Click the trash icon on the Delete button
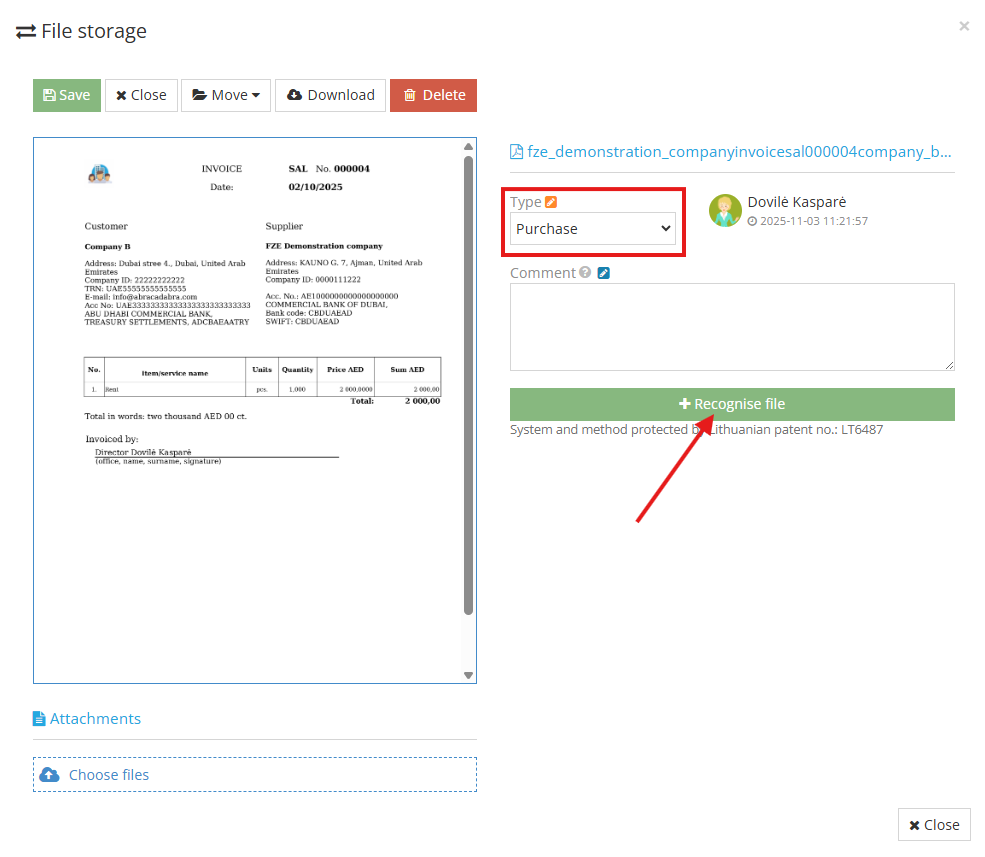 (412, 95)
